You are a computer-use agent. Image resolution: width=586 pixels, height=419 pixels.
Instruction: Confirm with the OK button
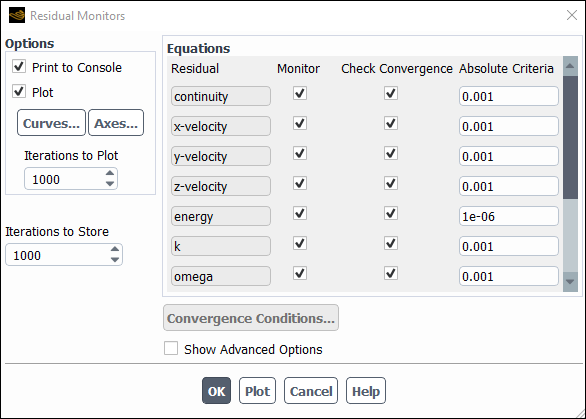216,391
